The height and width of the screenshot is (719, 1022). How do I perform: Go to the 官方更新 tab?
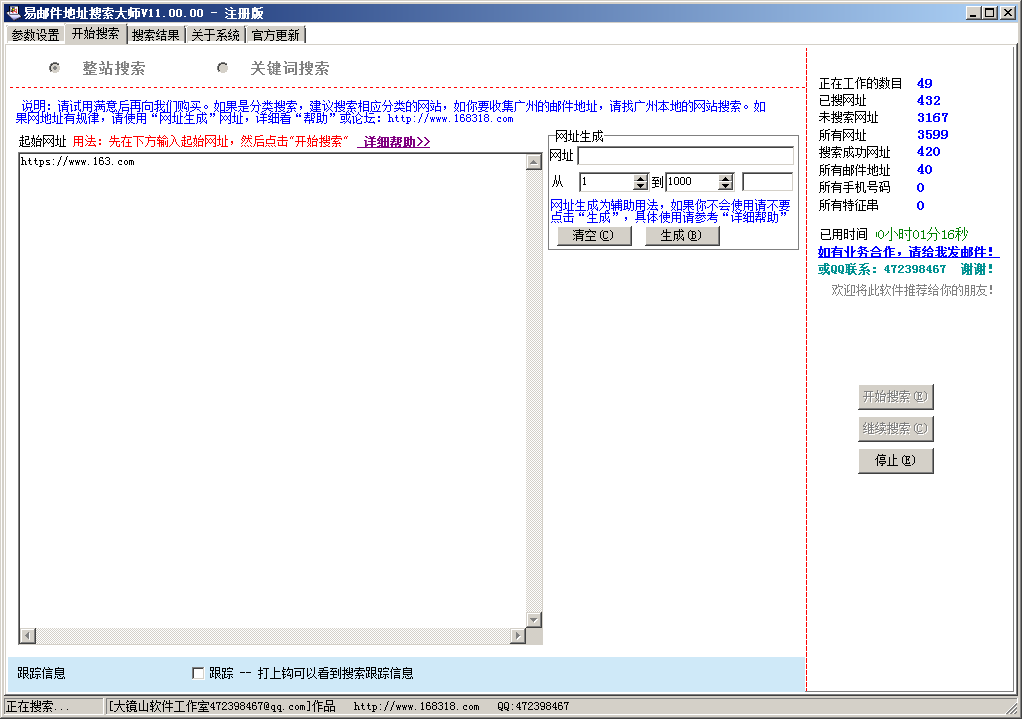[275, 35]
